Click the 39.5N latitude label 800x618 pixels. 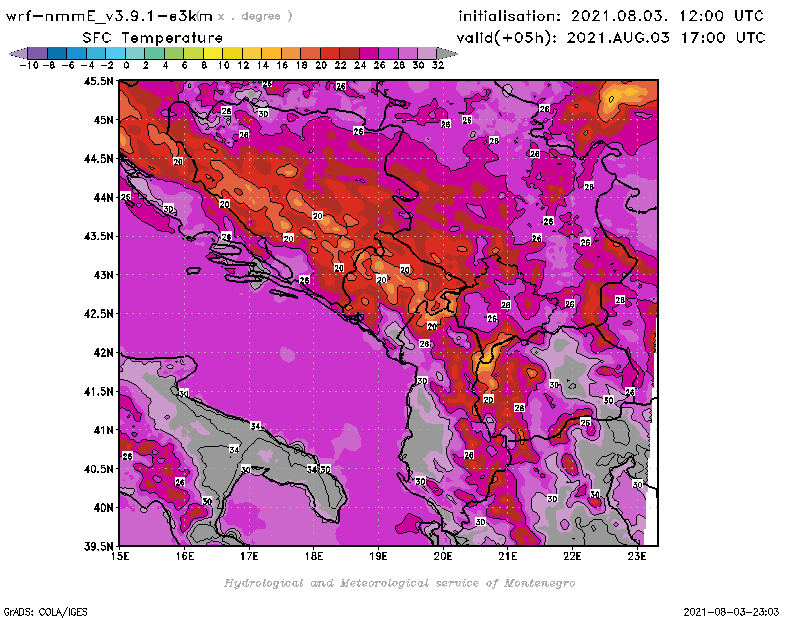98,546
